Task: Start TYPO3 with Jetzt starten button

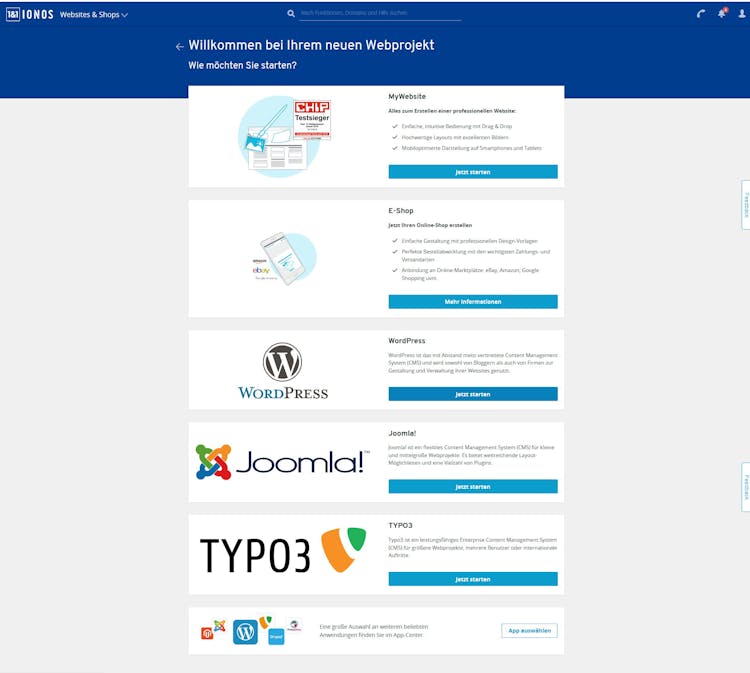Action: (x=473, y=579)
